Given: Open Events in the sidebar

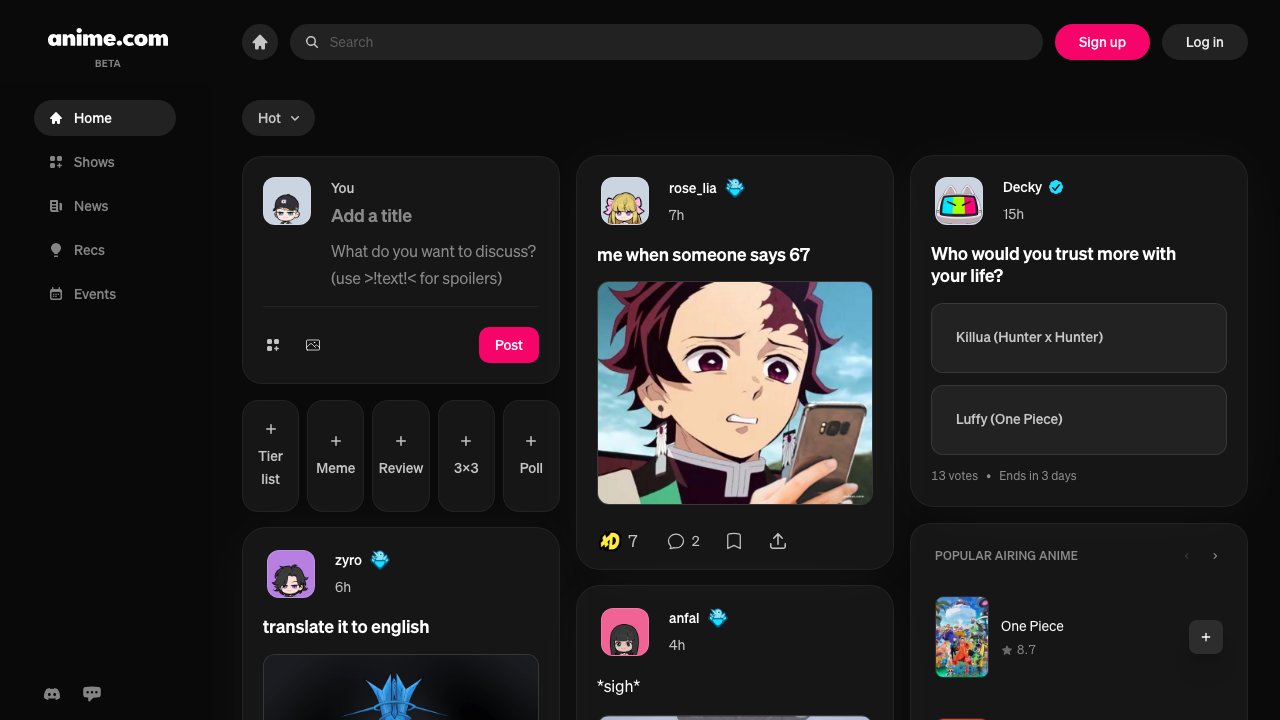Looking at the screenshot, I should pos(105,294).
